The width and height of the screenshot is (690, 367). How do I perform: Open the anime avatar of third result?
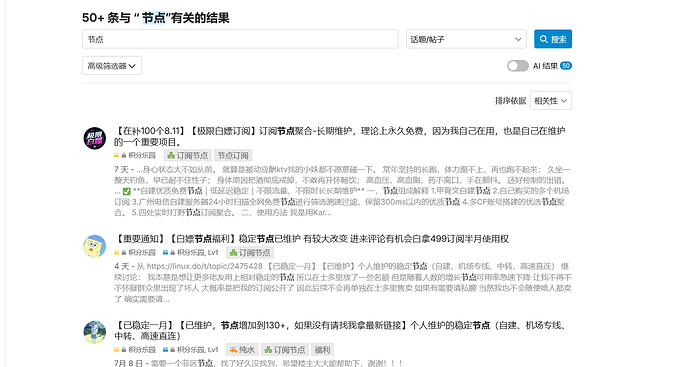click(95, 332)
